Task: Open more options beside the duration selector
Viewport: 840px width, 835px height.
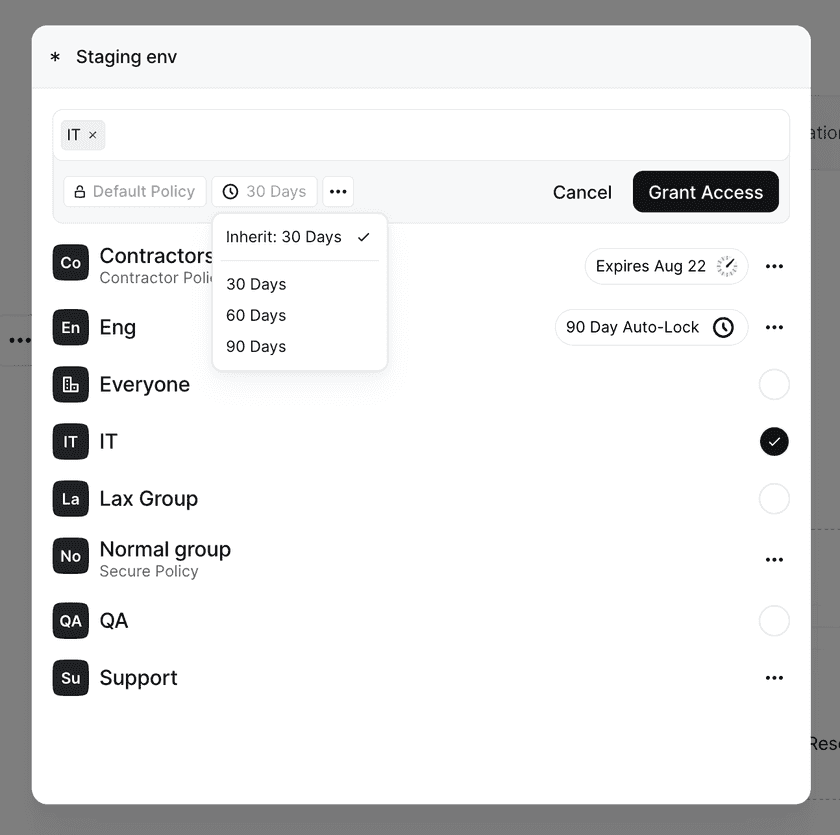Action: (338, 191)
